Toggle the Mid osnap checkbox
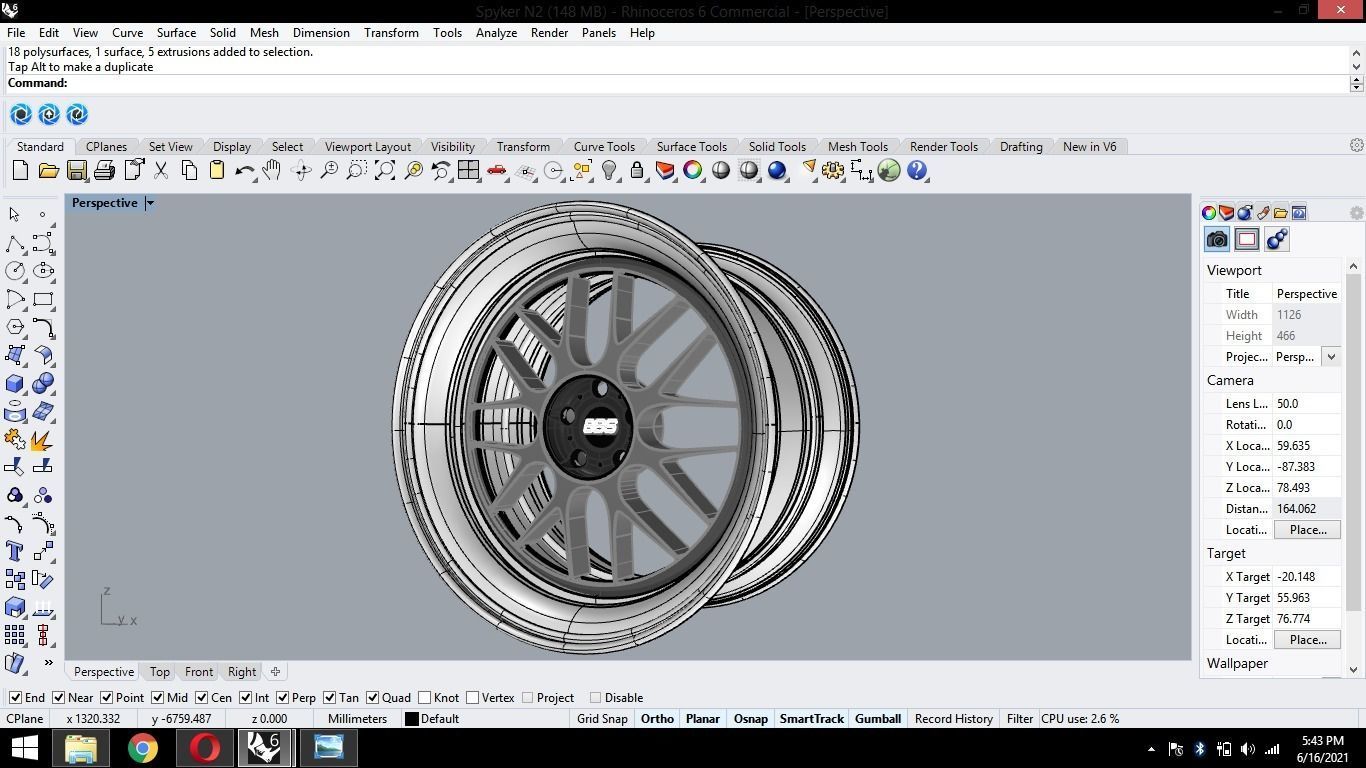Screen dimensions: 1366x768 point(157,697)
